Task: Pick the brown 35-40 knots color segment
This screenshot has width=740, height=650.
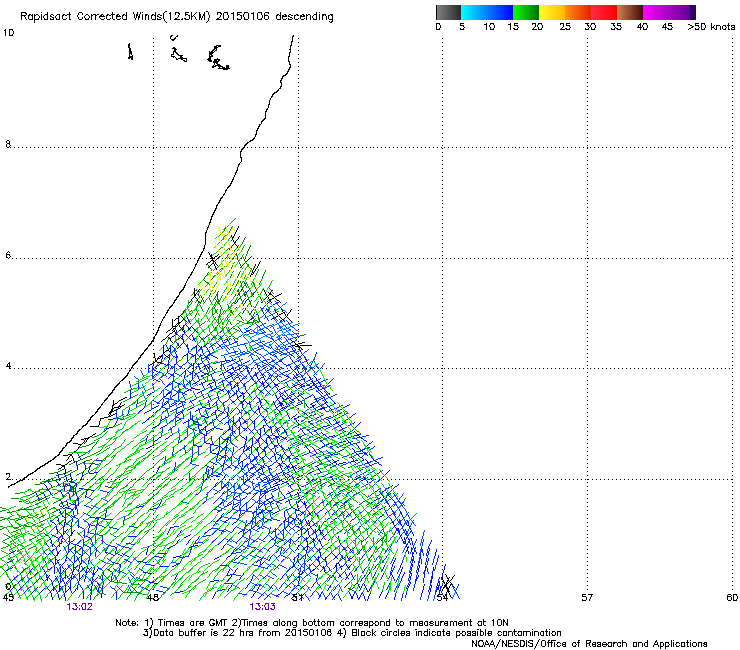Action: (630, 12)
